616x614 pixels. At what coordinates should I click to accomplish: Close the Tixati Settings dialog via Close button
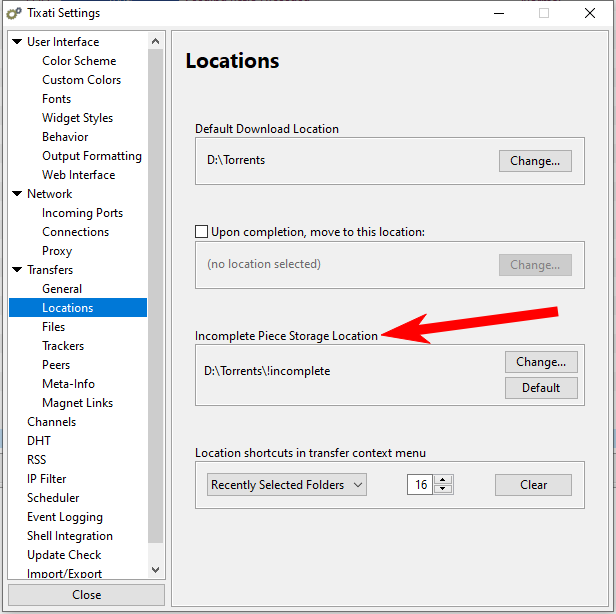click(86, 595)
